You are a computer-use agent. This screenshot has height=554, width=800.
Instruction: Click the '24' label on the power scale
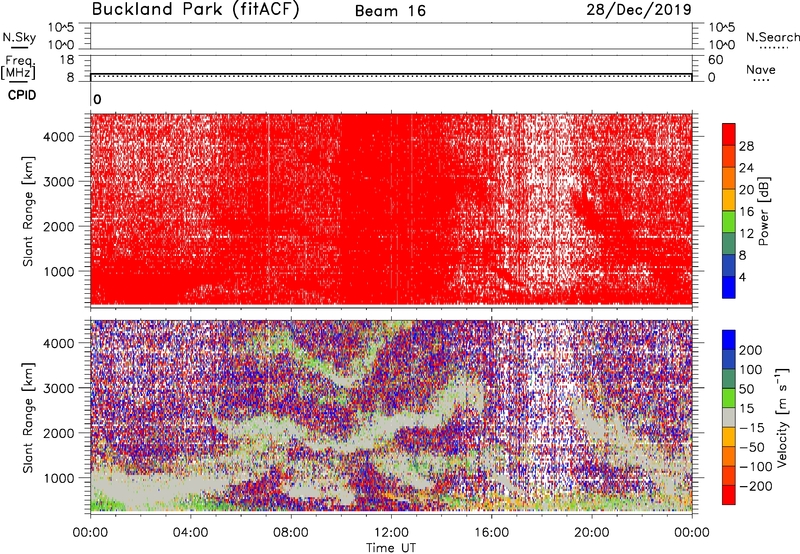(x=746, y=168)
